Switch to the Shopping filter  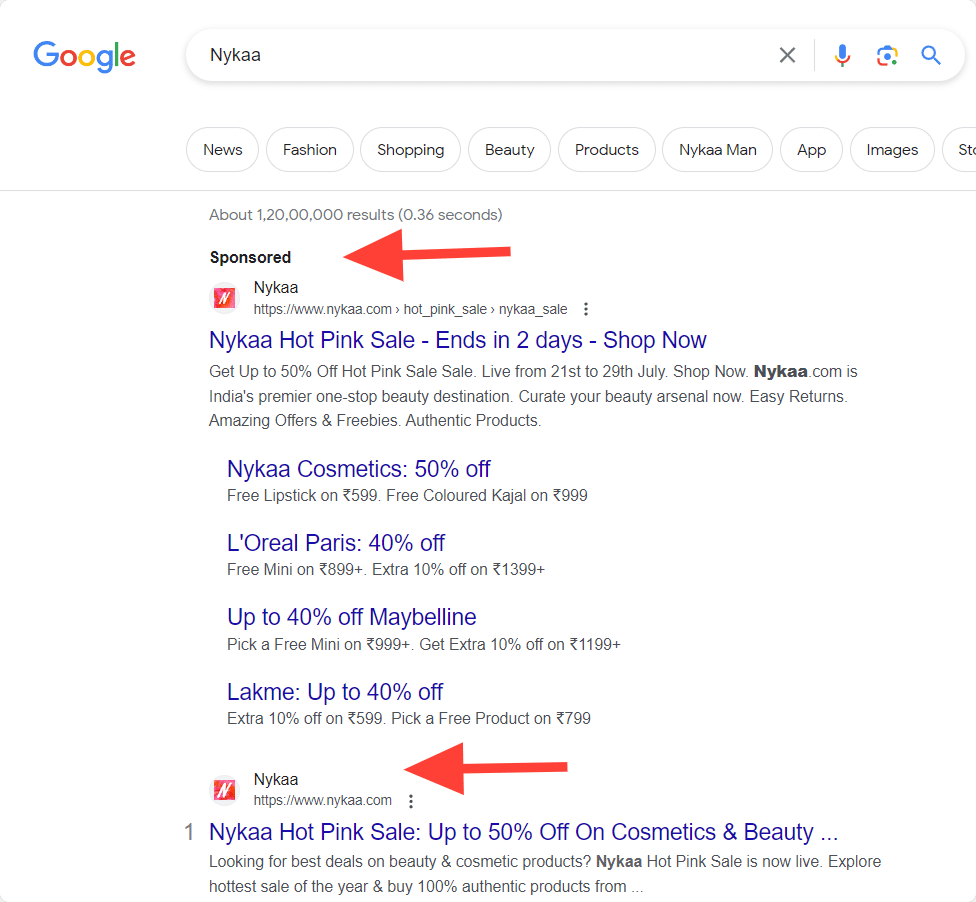coord(410,150)
